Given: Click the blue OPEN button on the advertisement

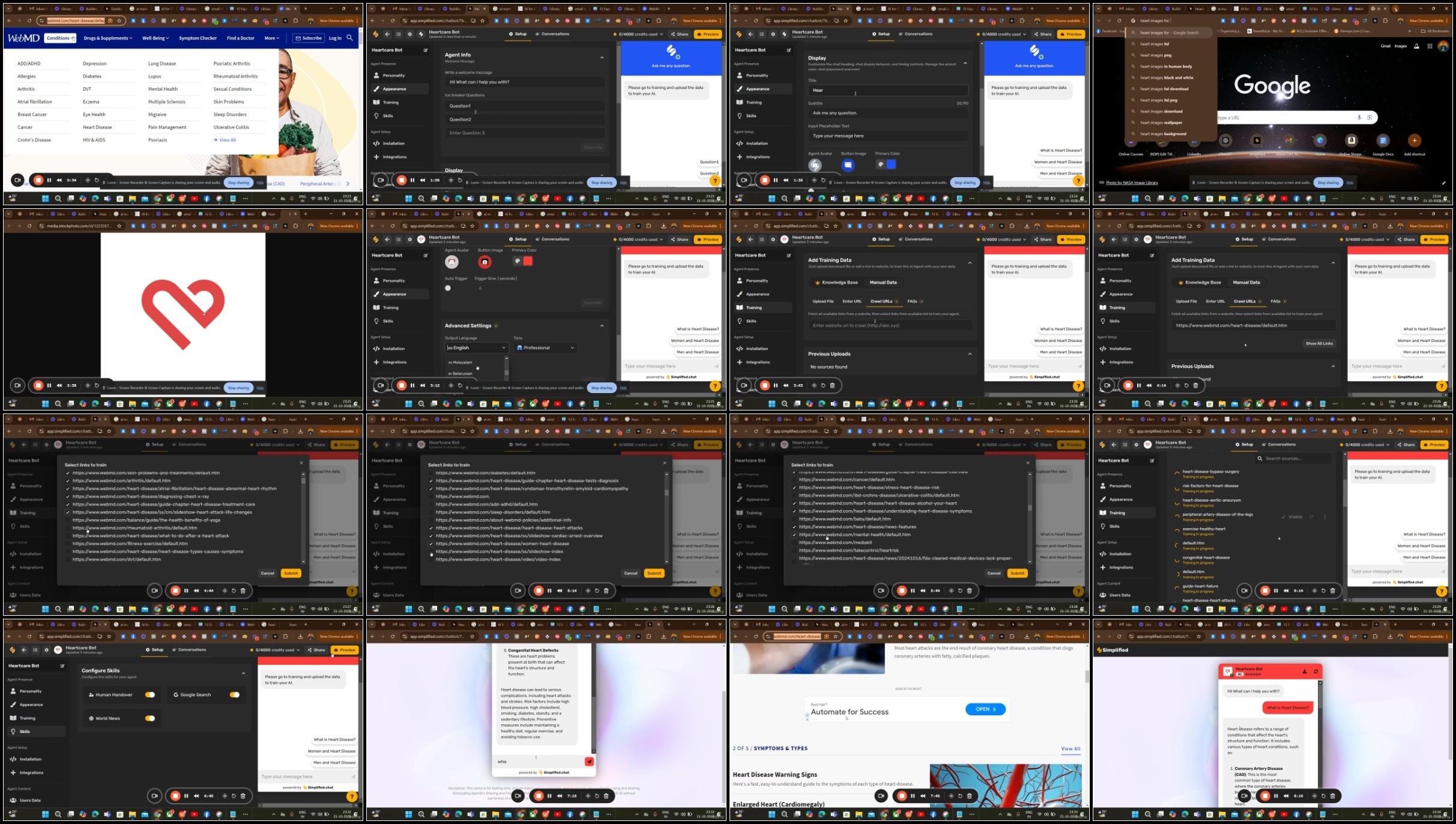Looking at the screenshot, I should 985,709.
